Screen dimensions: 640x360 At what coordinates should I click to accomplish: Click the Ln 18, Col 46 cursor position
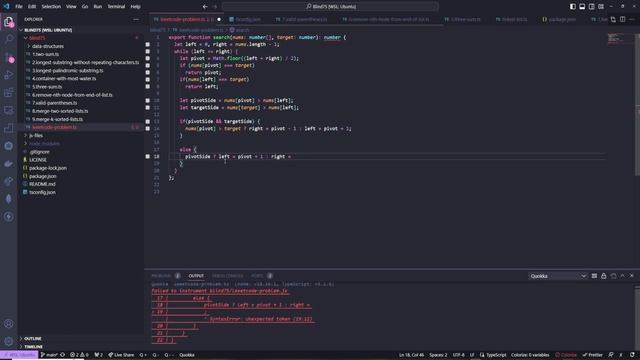tap(411, 355)
